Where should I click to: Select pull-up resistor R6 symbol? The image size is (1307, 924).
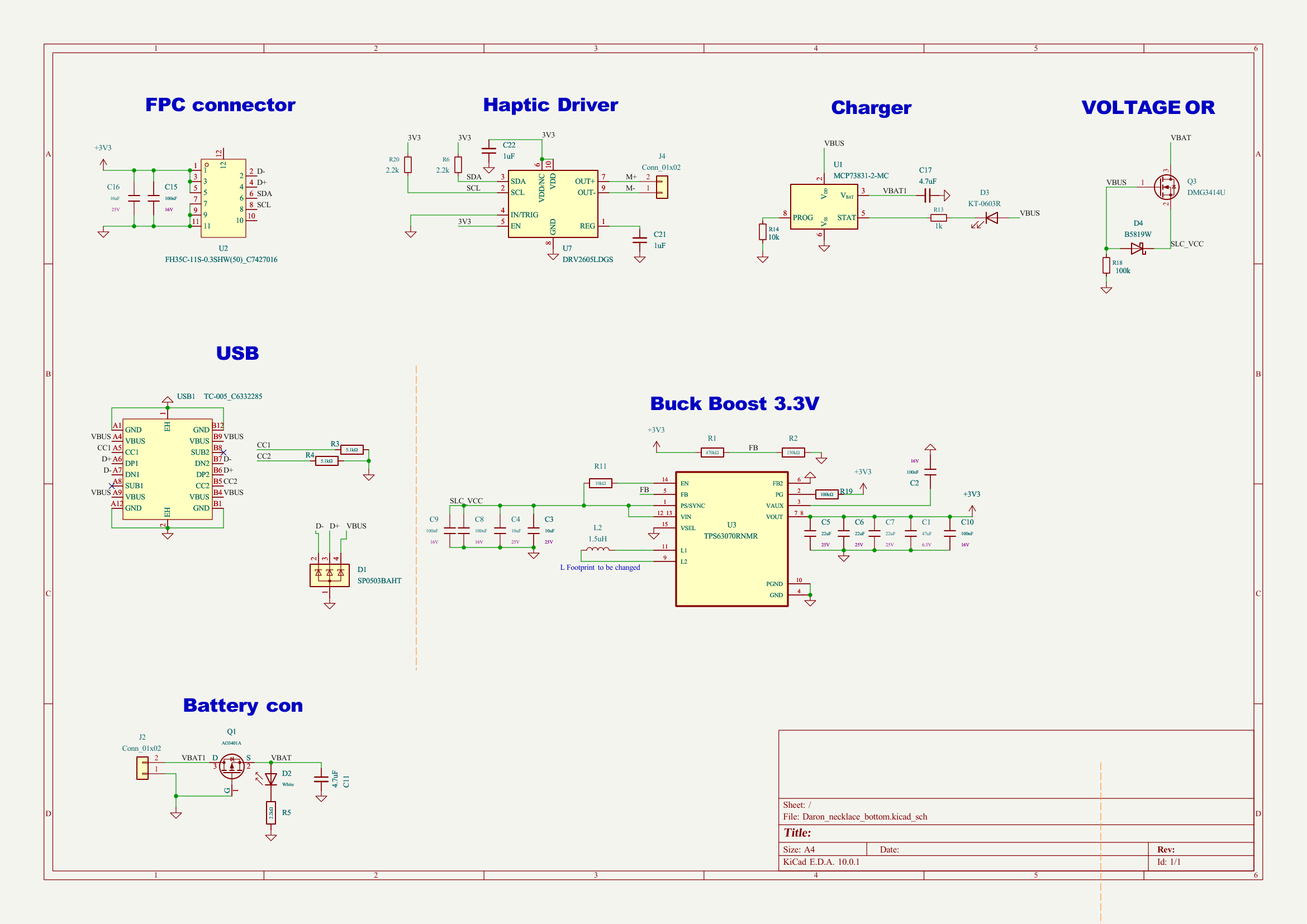(x=458, y=165)
